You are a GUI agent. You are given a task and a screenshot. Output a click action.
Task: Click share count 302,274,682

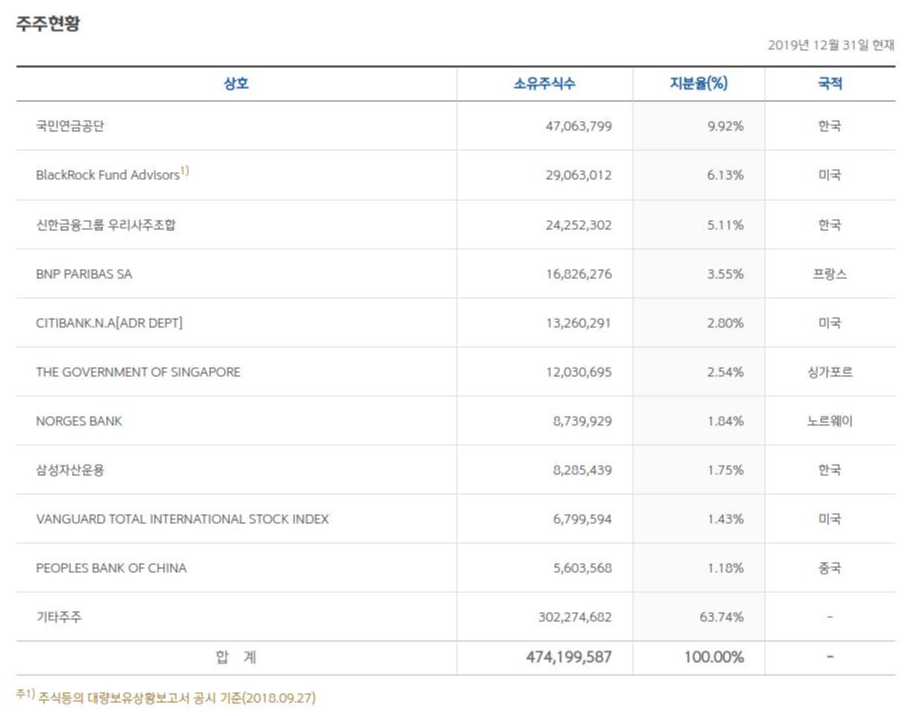575,617
